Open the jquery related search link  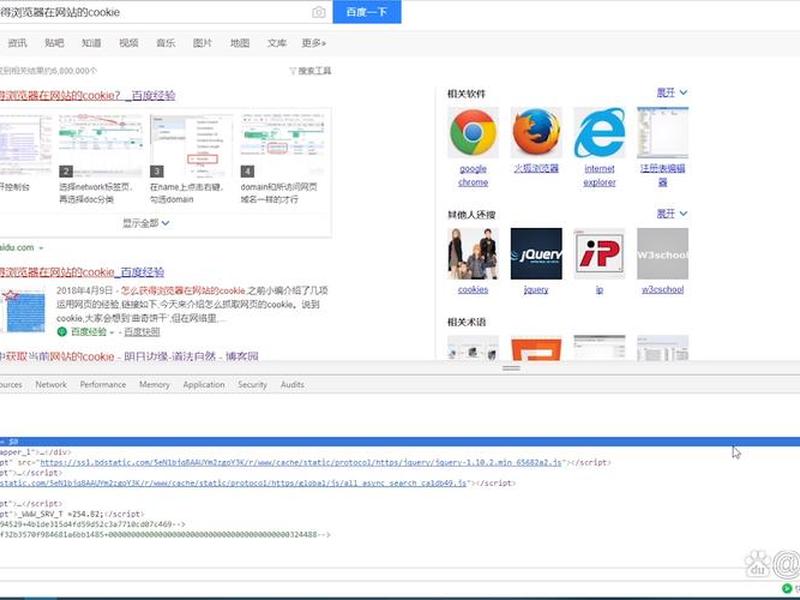pyautogui.click(x=536, y=289)
